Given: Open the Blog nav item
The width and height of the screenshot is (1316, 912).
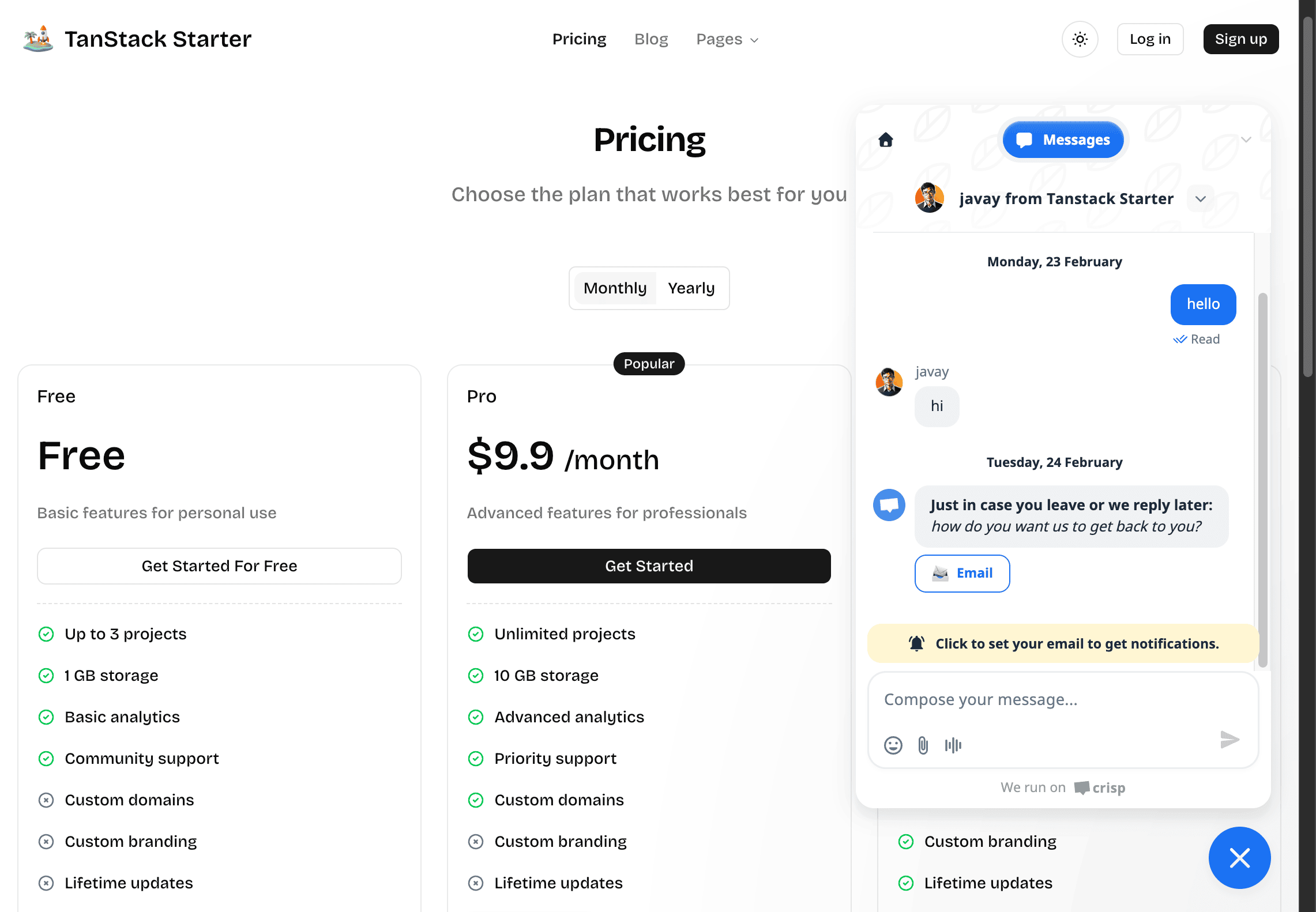Looking at the screenshot, I should (x=651, y=39).
